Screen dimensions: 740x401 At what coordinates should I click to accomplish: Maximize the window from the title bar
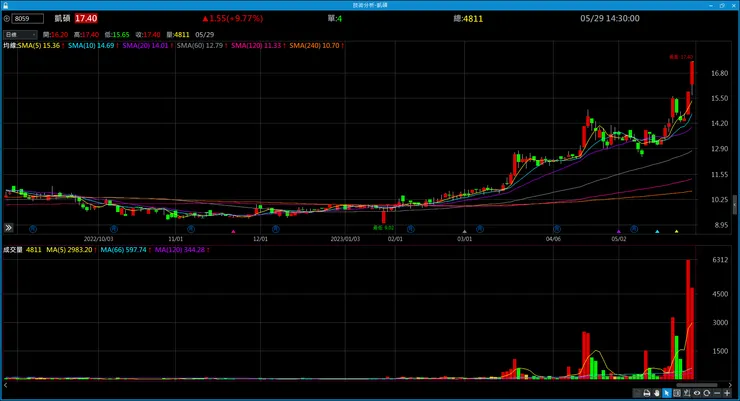coord(722,5)
